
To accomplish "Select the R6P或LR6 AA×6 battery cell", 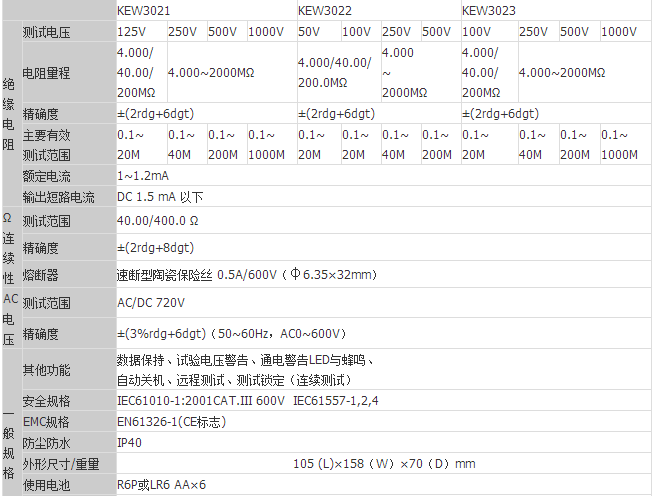I will [x=161, y=485].
